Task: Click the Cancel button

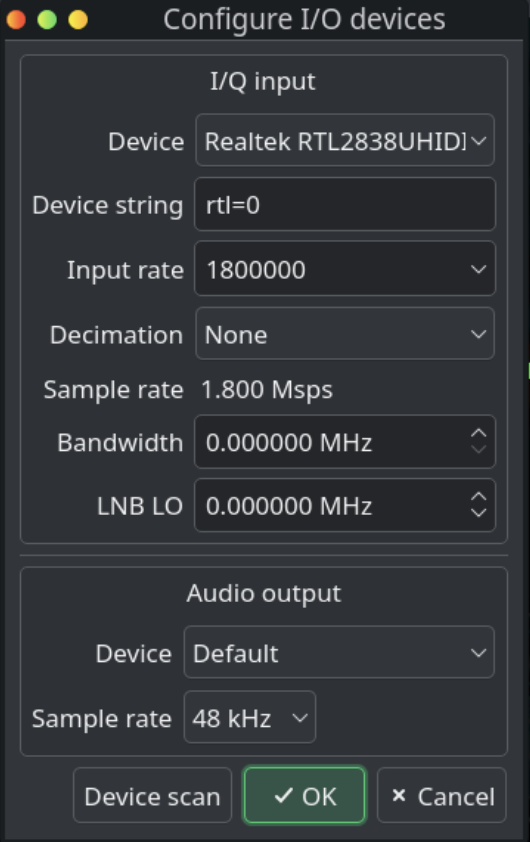Action: click(x=442, y=796)
